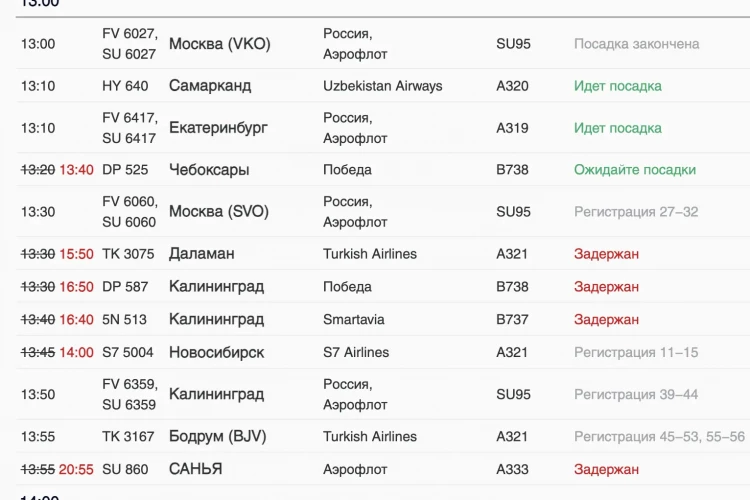Open the Самарканд HY 640 flight row

(x=383, y=86)
